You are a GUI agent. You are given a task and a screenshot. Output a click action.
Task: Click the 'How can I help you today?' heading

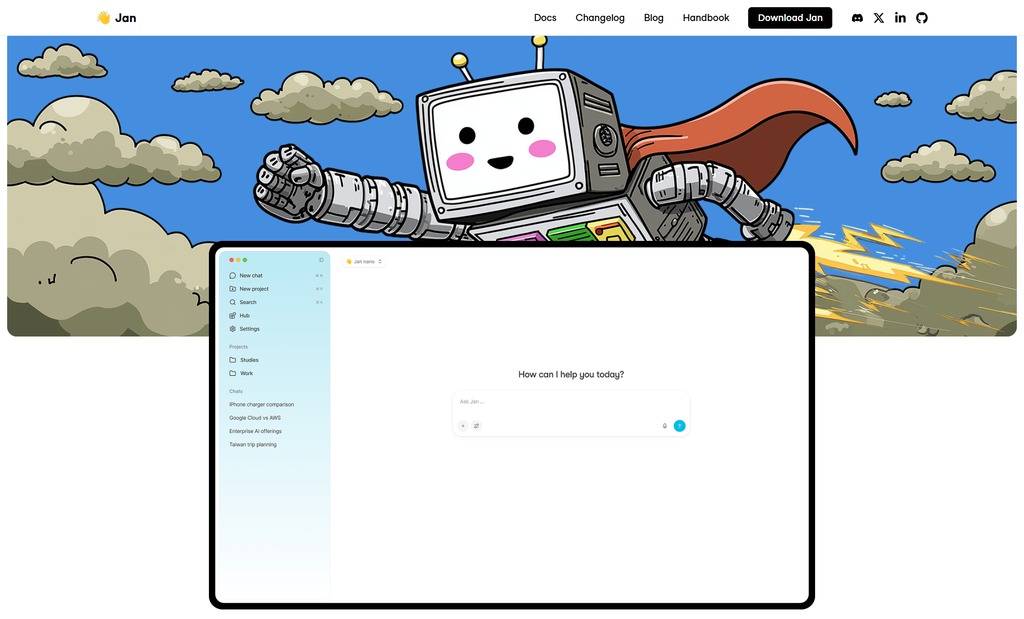pyautogui.click(x=571, y=374)
